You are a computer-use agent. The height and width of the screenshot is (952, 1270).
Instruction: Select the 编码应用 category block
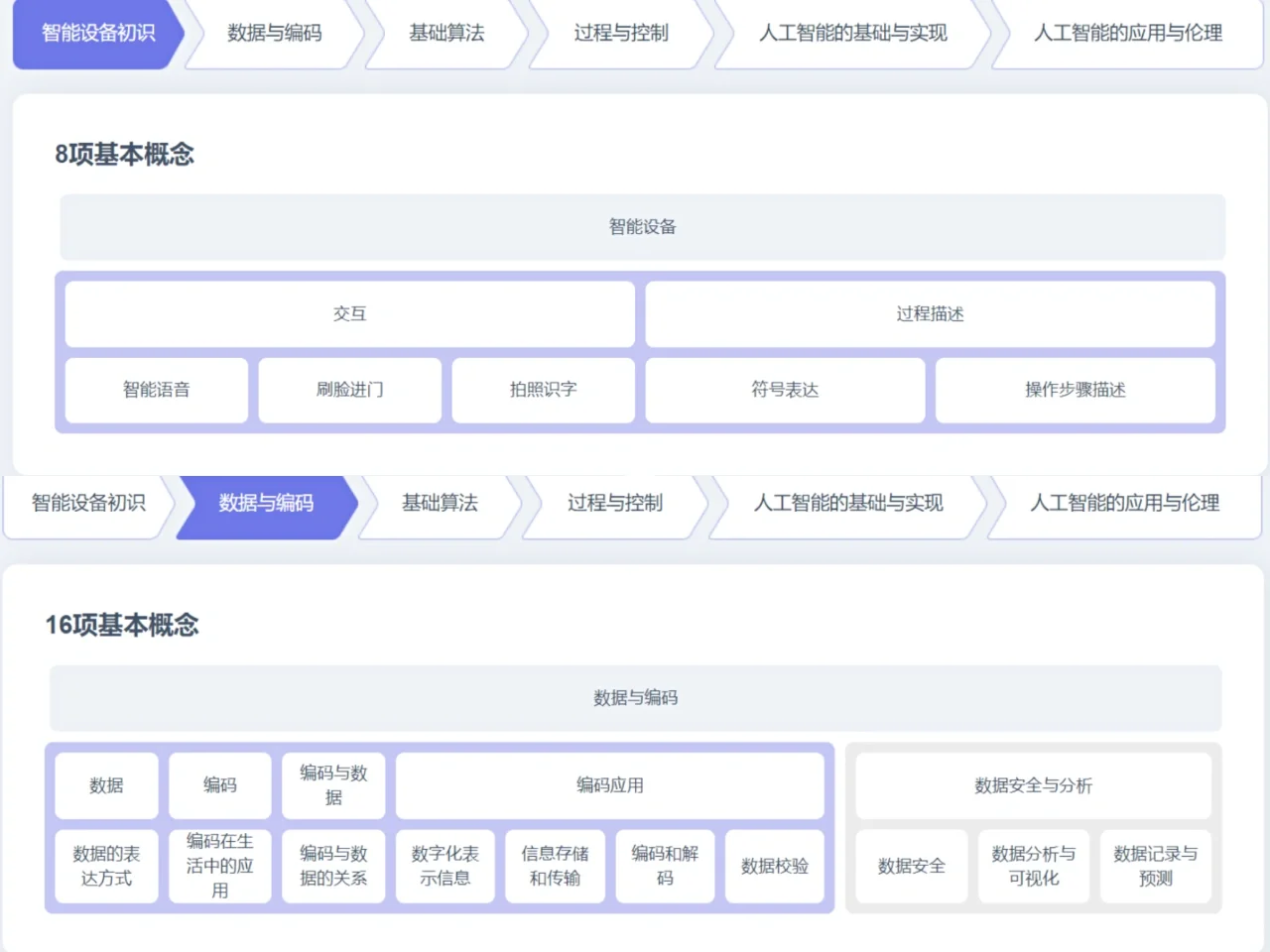point(610,785)
